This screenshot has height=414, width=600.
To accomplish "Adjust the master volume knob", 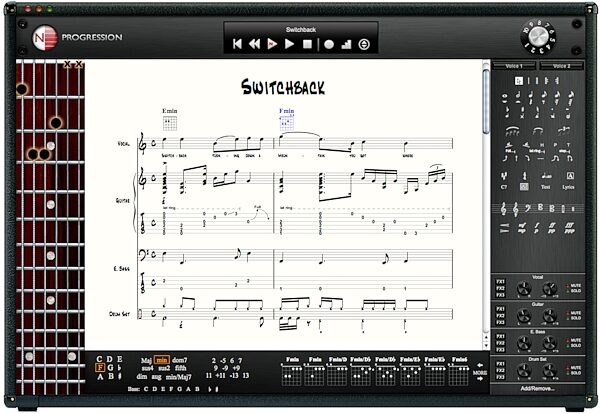I will click(538, 36).
